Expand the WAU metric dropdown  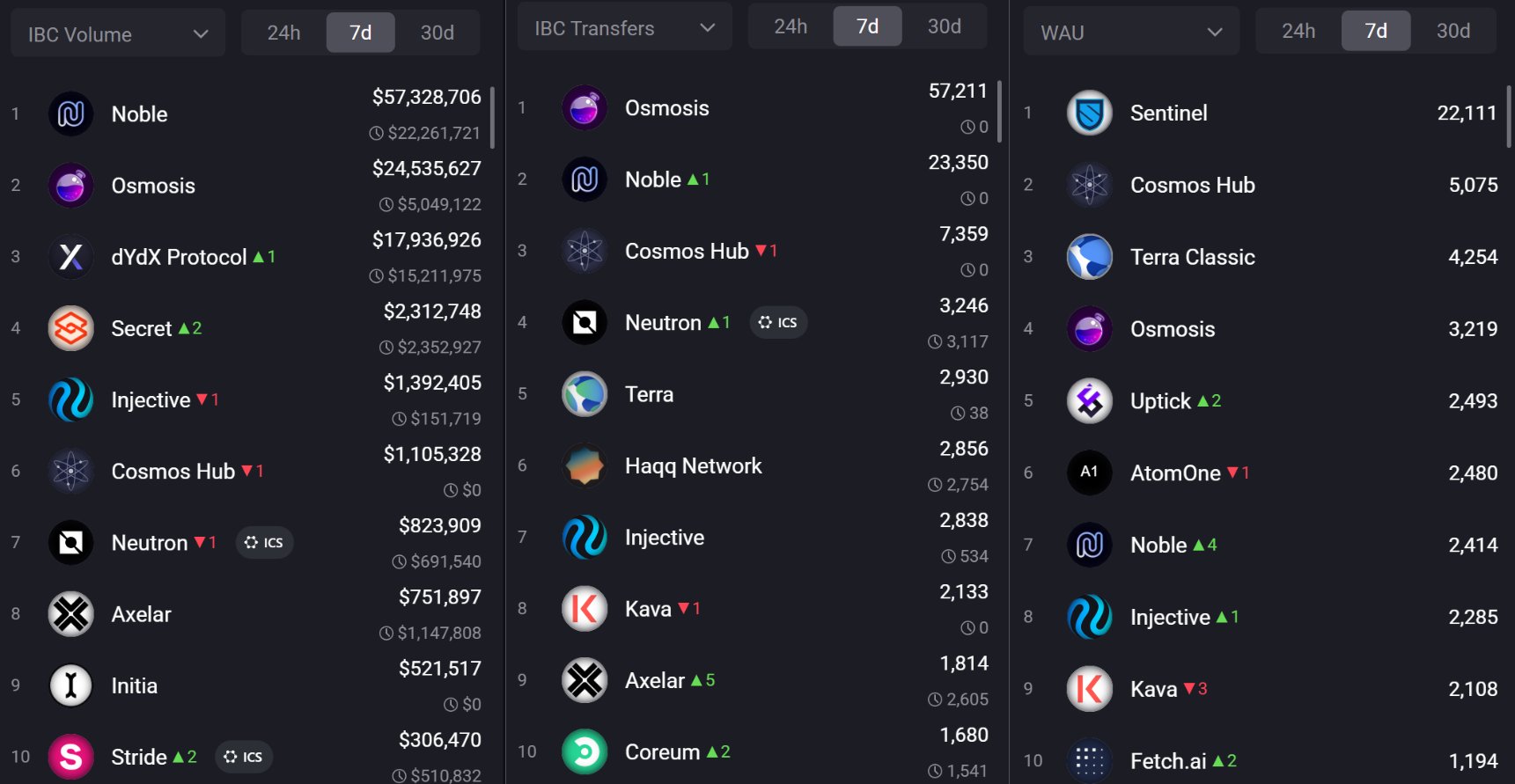(1131, 33)
